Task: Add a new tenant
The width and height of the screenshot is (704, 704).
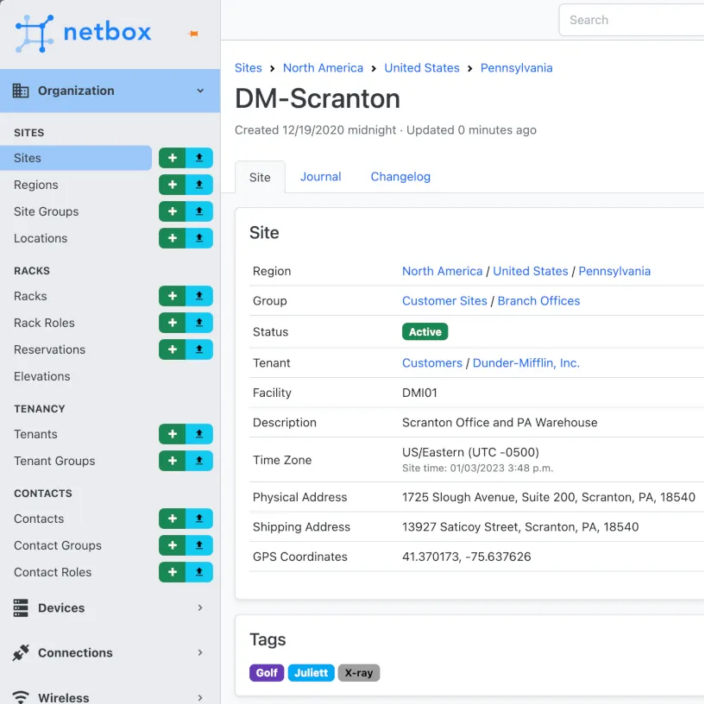Action: tap(172, 434)
